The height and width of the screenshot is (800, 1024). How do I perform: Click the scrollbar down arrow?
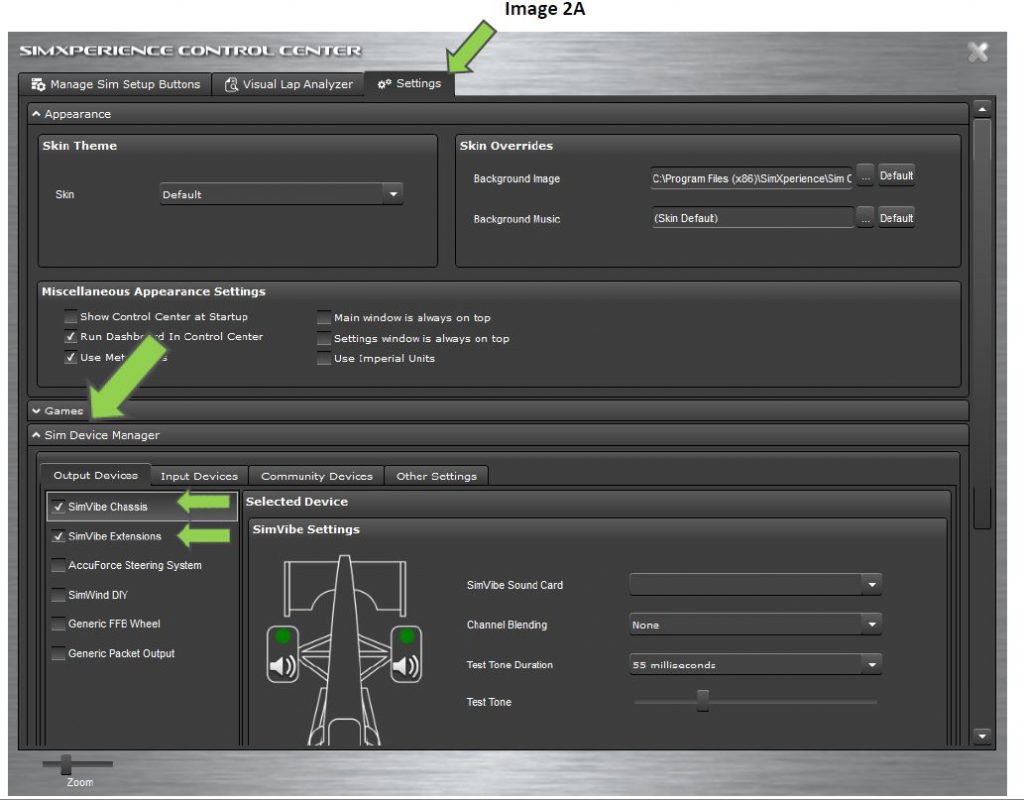click(982, 737)
